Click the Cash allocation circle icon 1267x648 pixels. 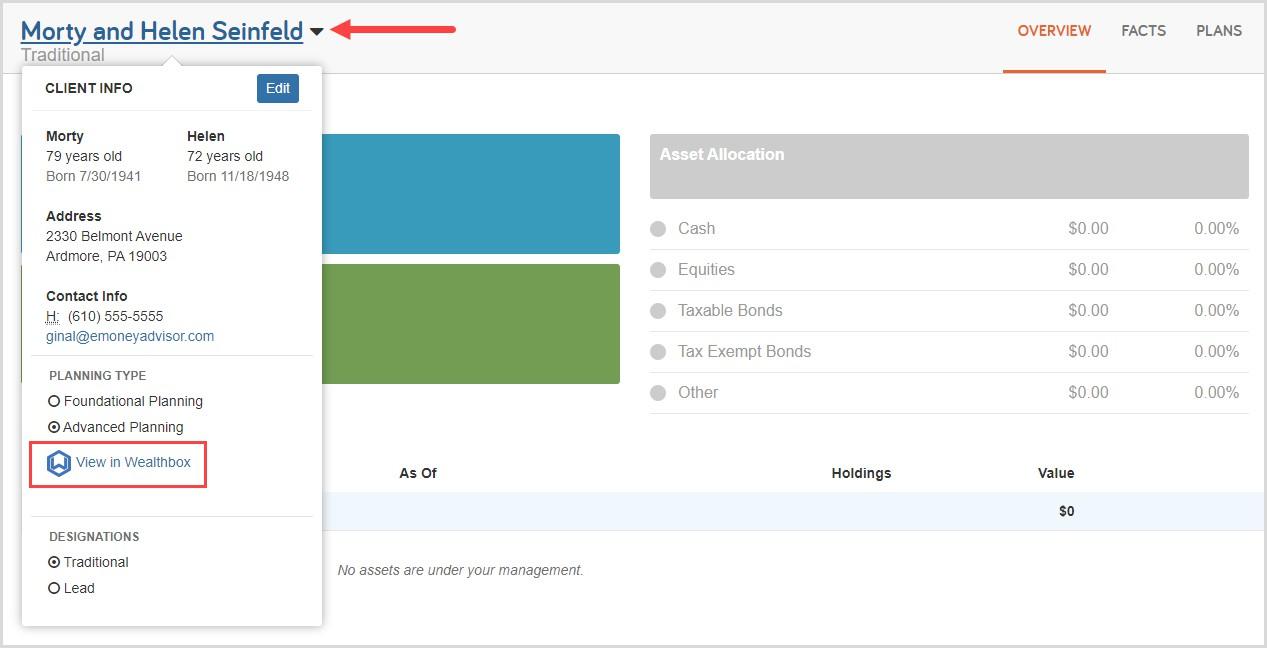pyautogui.click(x=658, y=229)
